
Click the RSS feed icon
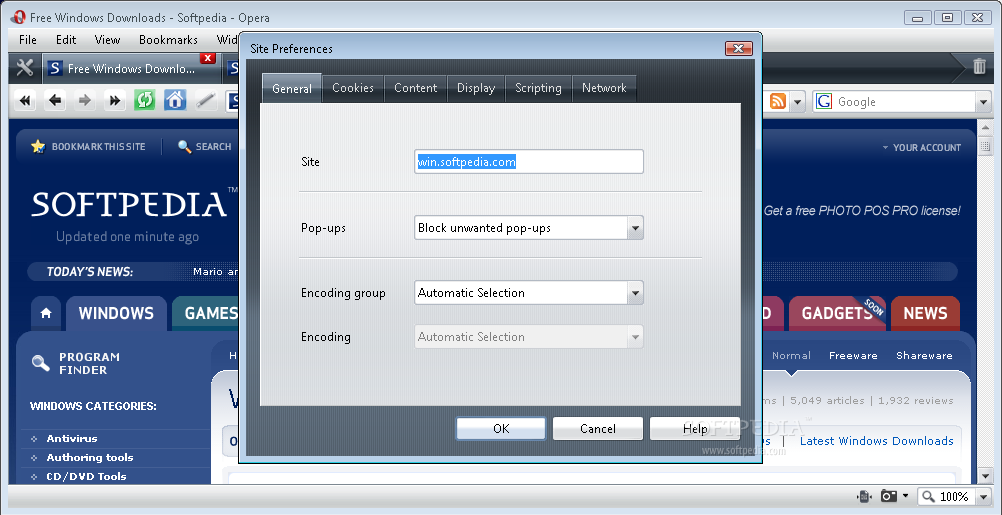coord(778,102)
